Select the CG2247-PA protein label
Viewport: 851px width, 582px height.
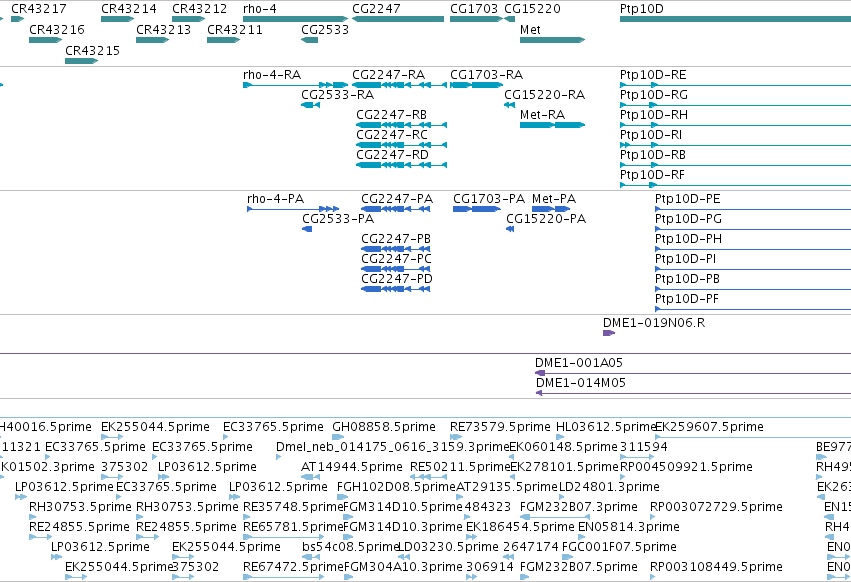(397, 199)
